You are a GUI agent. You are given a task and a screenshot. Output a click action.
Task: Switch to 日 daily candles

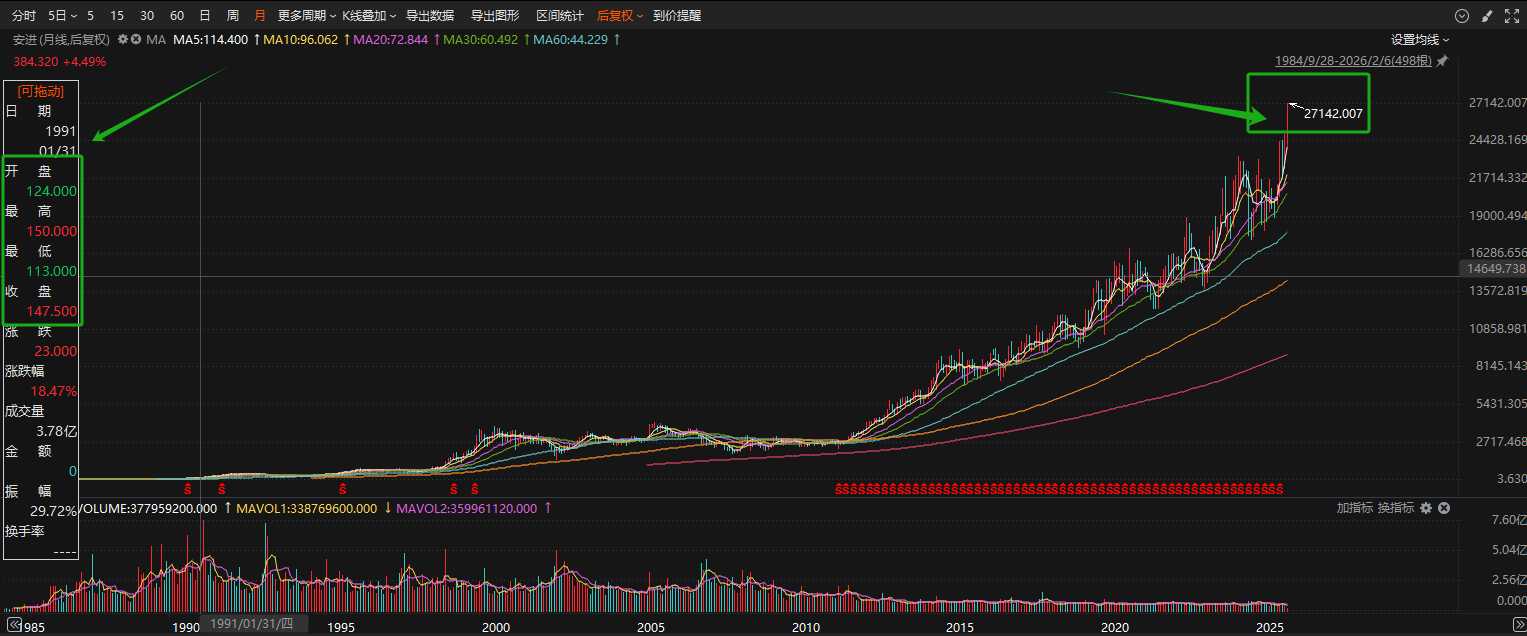pyautogui.click(x=205, y=16)
